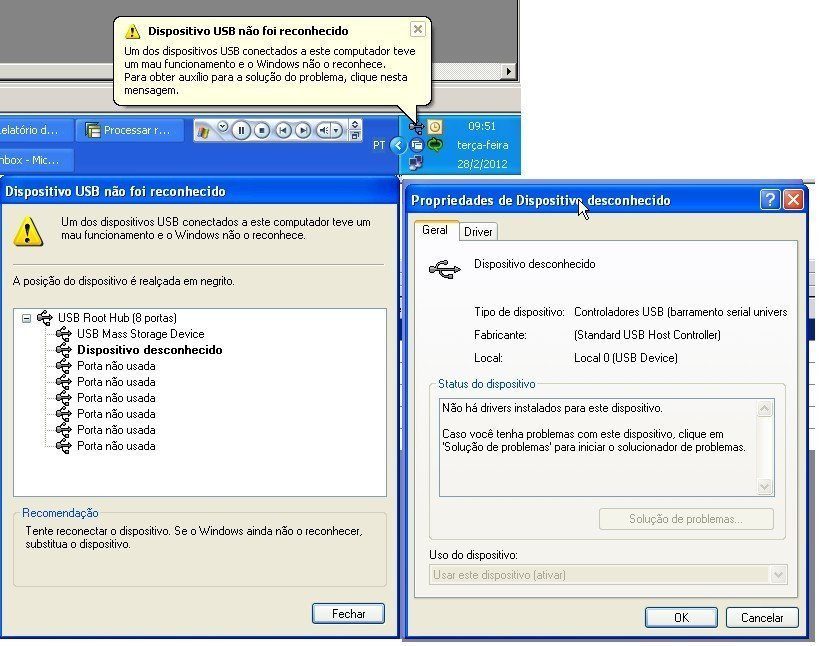
Task: Click the icon beside bold Dispositivo desconhecido
Action: tap(63, 350)
